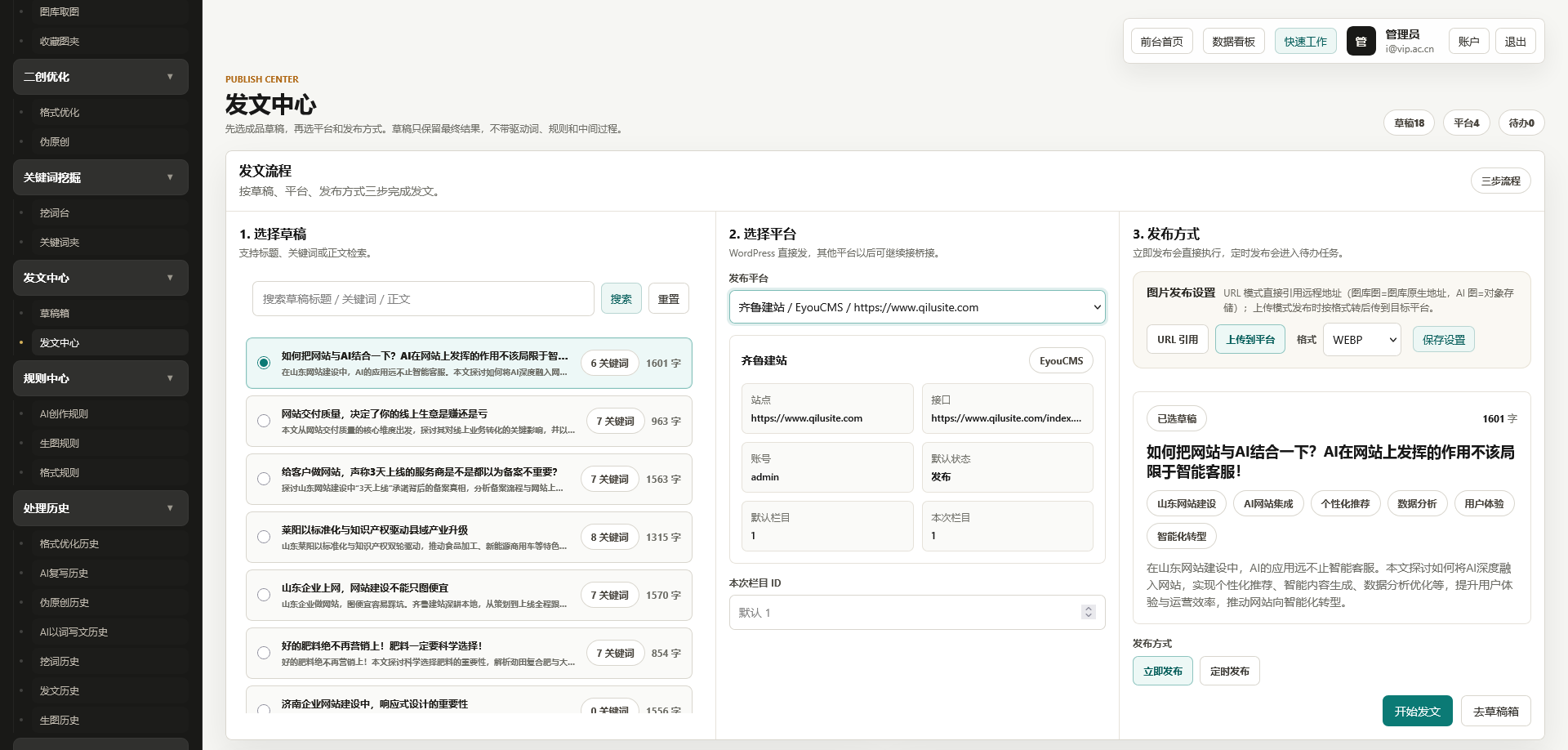The image size is (1568, 750).
Task: Click the 本次栏目 ID number field
Action: 917,613
